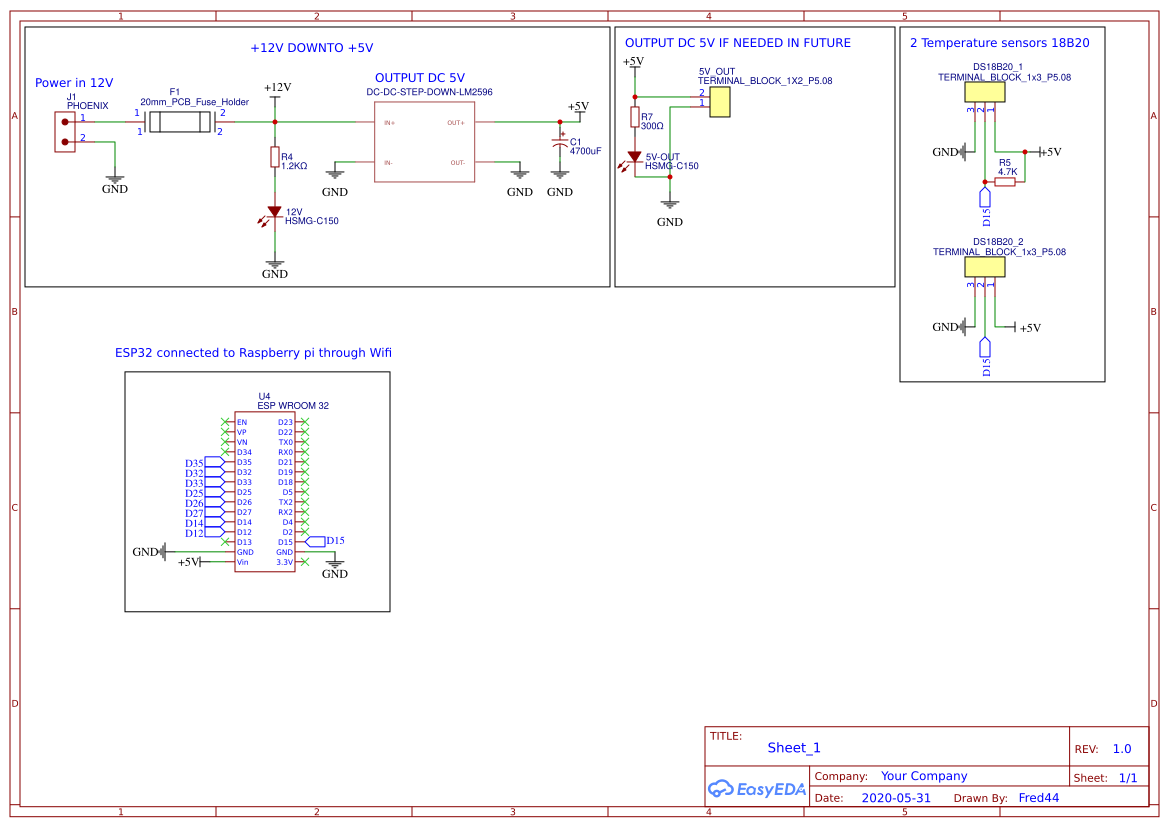
Task: Select 'OUTPUT DC 5V IF NEEDED IN FUTURE' heading
Action: pyautogui.click(x=737, y=43)
